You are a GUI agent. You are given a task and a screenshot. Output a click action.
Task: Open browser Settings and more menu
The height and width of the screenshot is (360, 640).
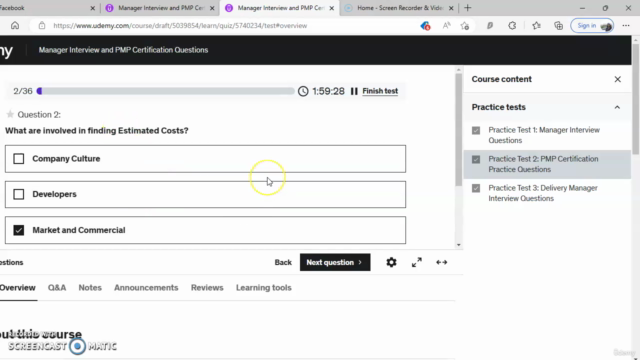pyautogui.click(x=626, y=26)
